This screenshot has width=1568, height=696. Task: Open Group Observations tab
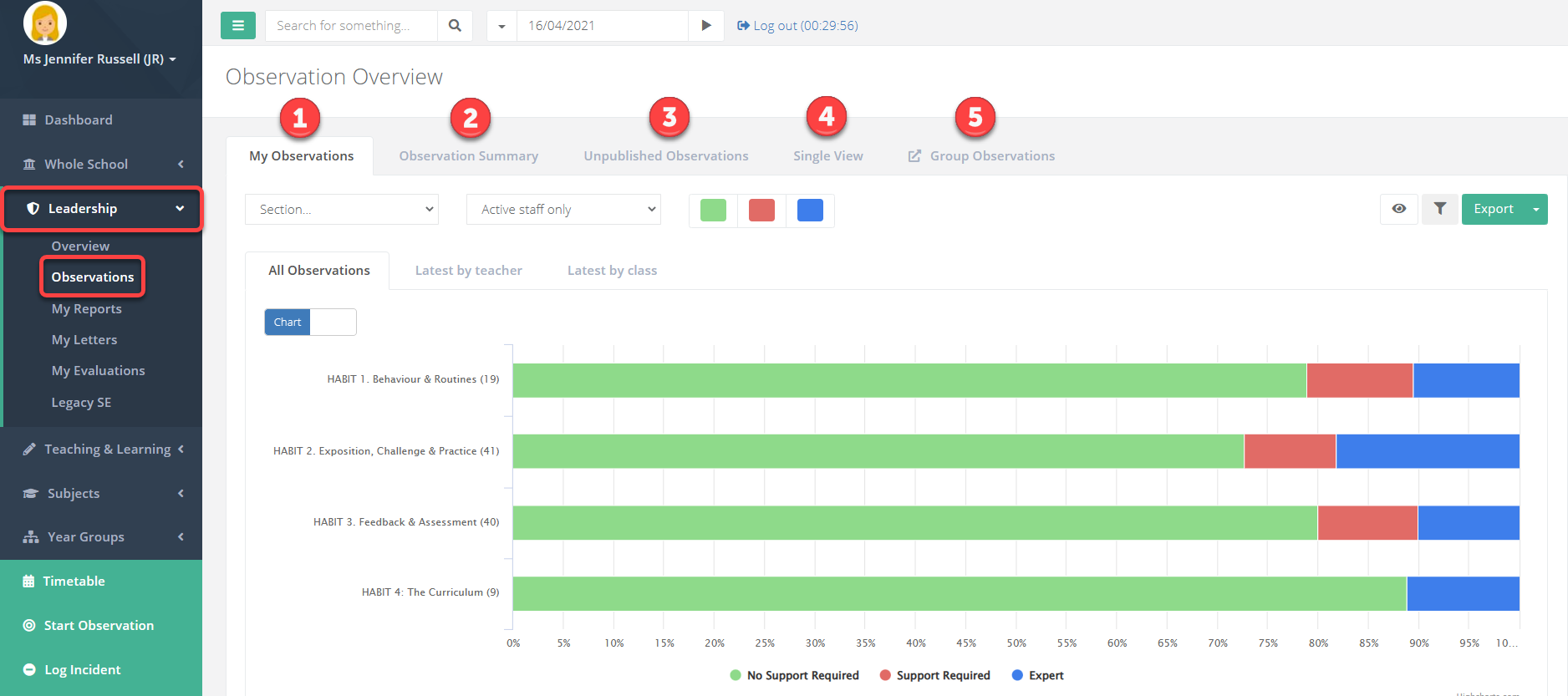tap(981, 156)
